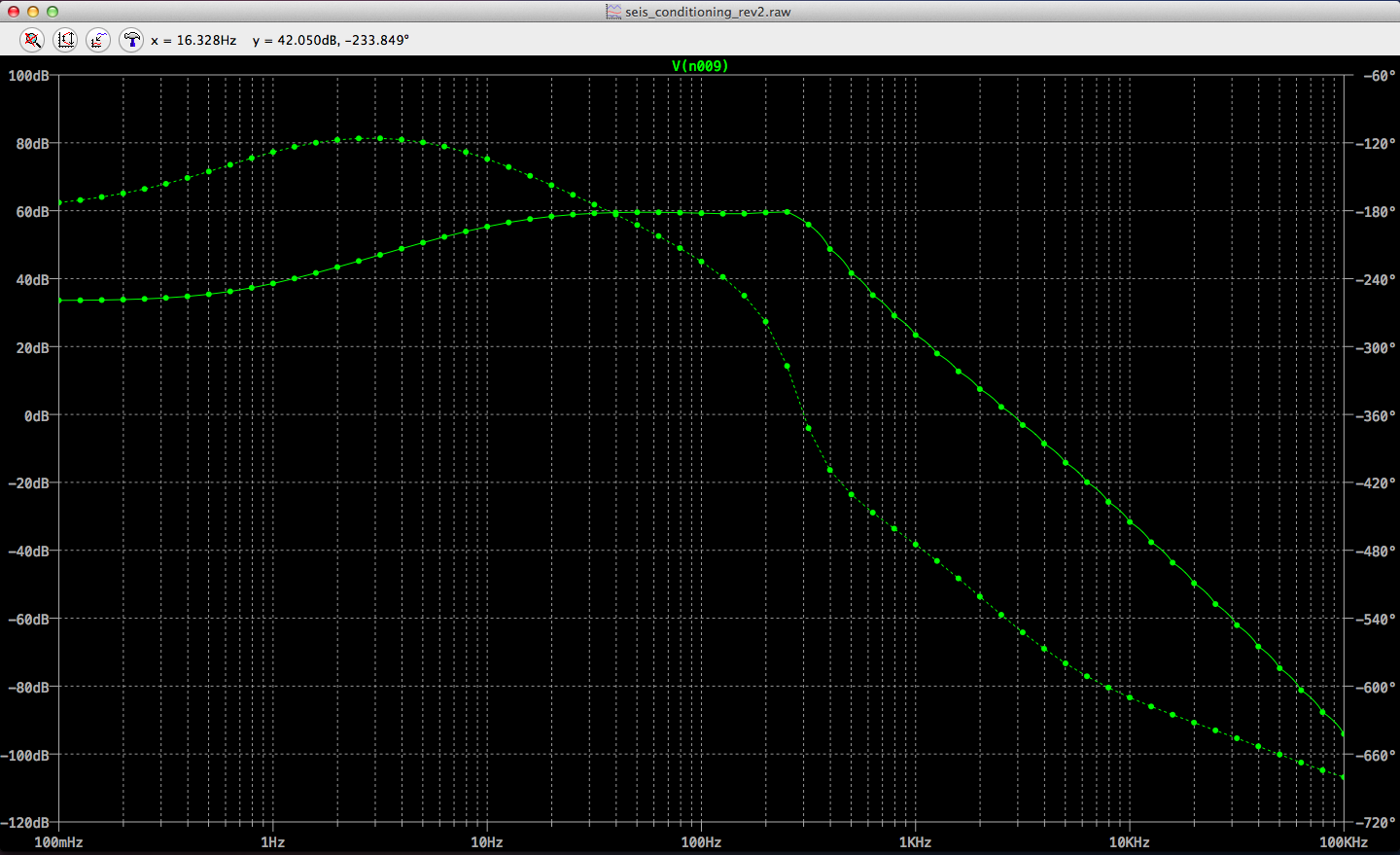Click the -360° right axis label
This screenshot has width=1400, height=855.
(x=1376, y=416)
